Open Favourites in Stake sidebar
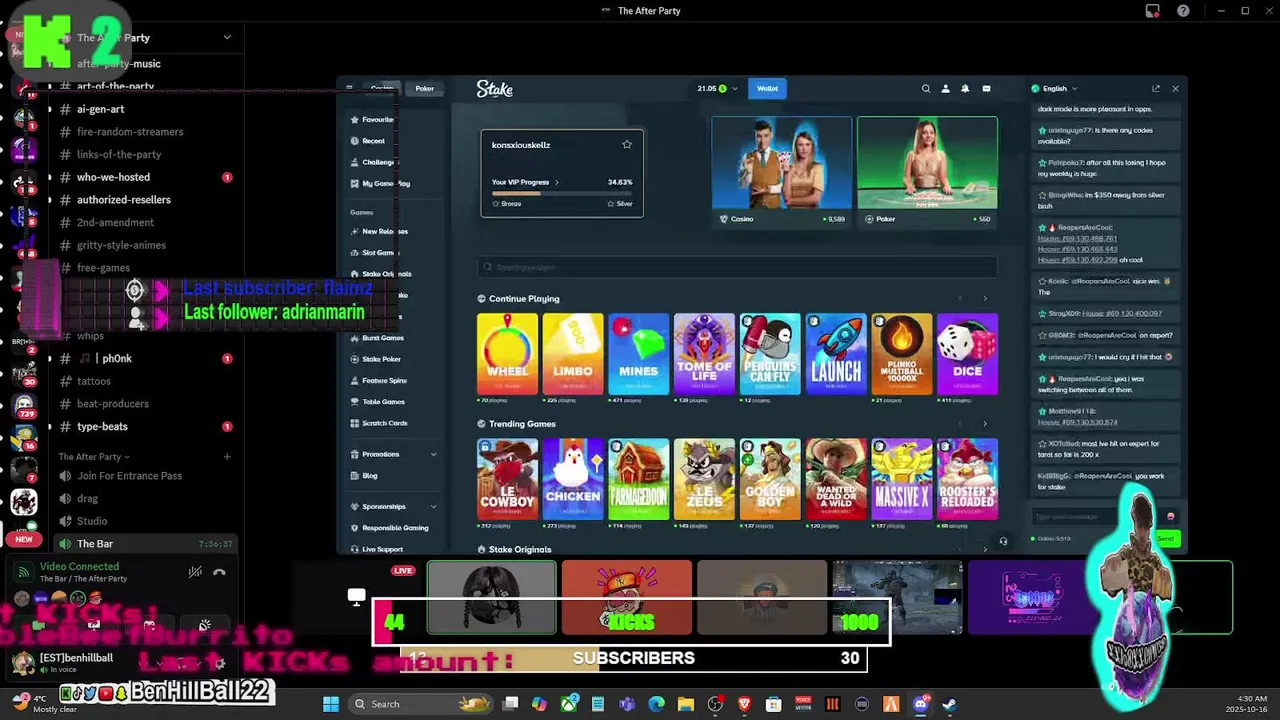This screenshot has height=720, width=1280. (x=372, y=119)
